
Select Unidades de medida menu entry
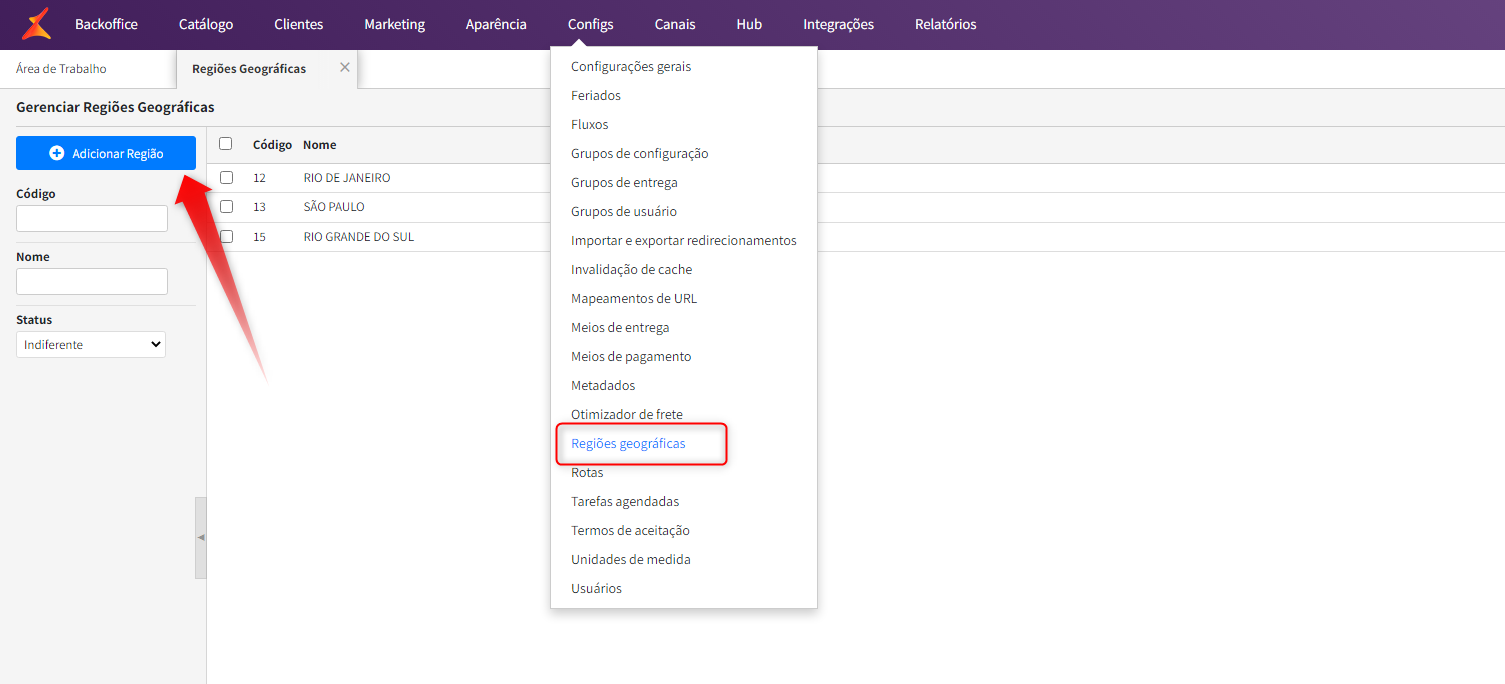pyautogui.click(x=631, y=559)
